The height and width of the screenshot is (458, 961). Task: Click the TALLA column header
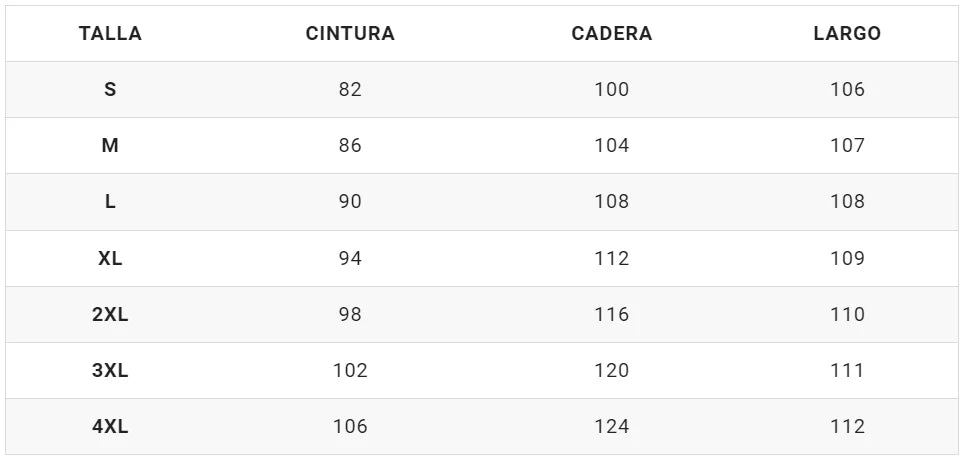(x=110, y=33)
